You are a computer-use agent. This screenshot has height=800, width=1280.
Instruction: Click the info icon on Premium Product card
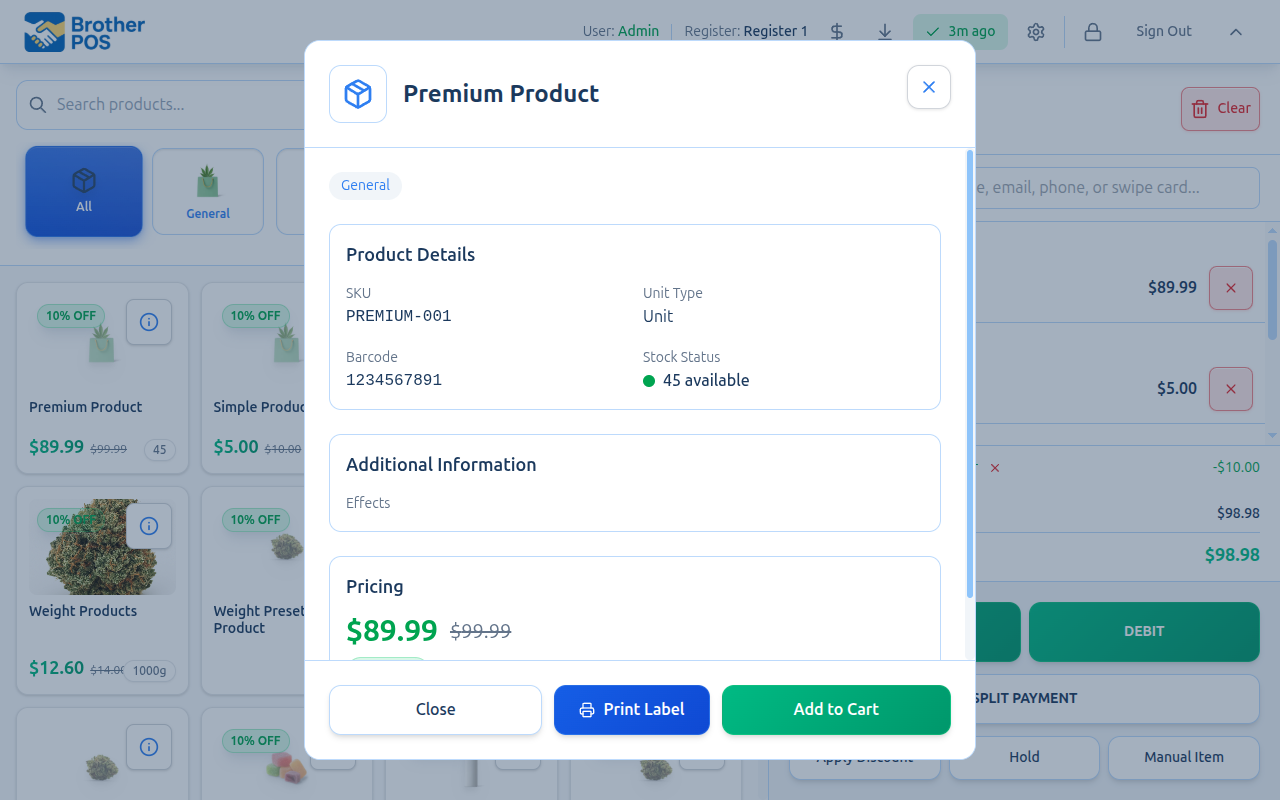click(149, 322)
